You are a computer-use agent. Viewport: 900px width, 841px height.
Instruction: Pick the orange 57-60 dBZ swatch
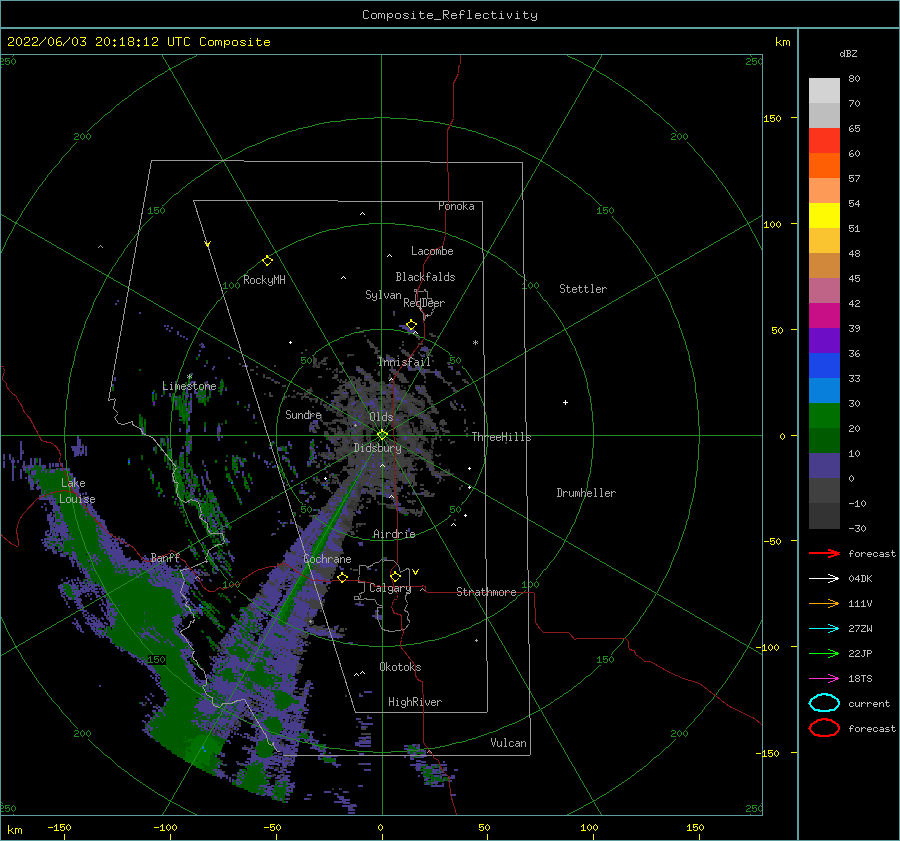[x=824, y=166]
